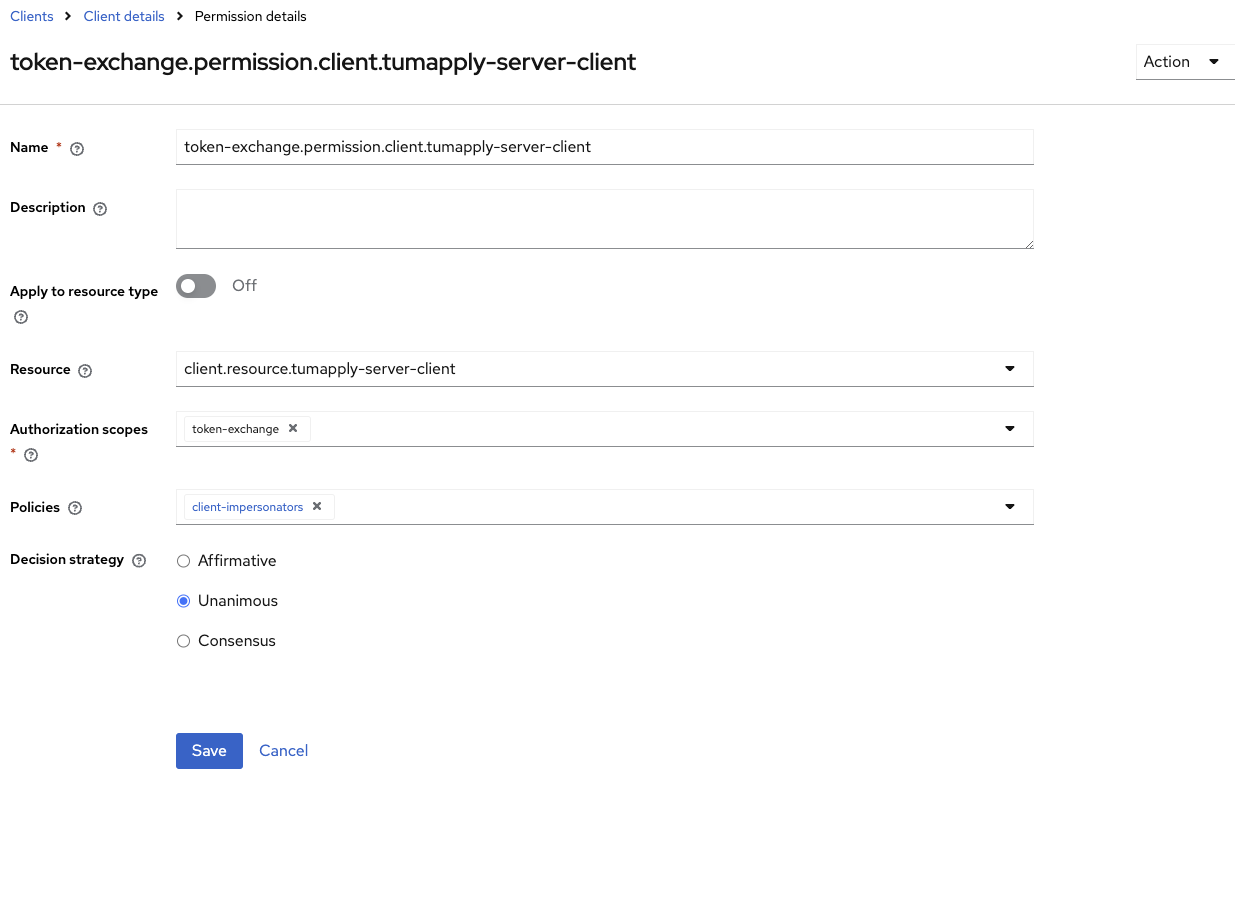Click inside the Description text area
The image size is (1235, 903).
604,218
